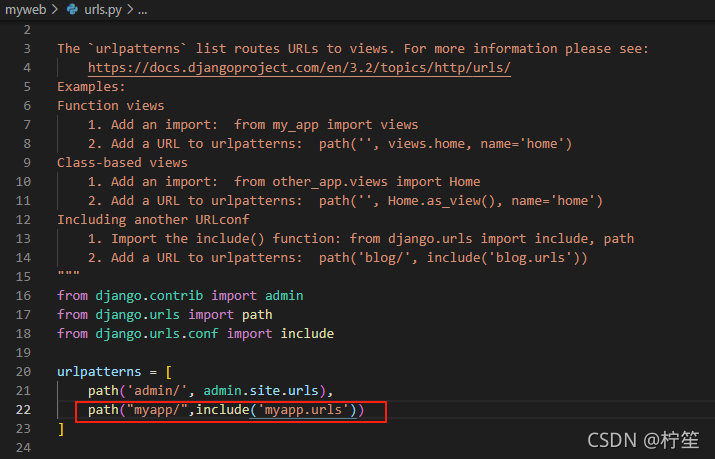Screen dimensions: 715x459
Task: Click line number 22 in the gutter
Action: click(x=23, y=410)
